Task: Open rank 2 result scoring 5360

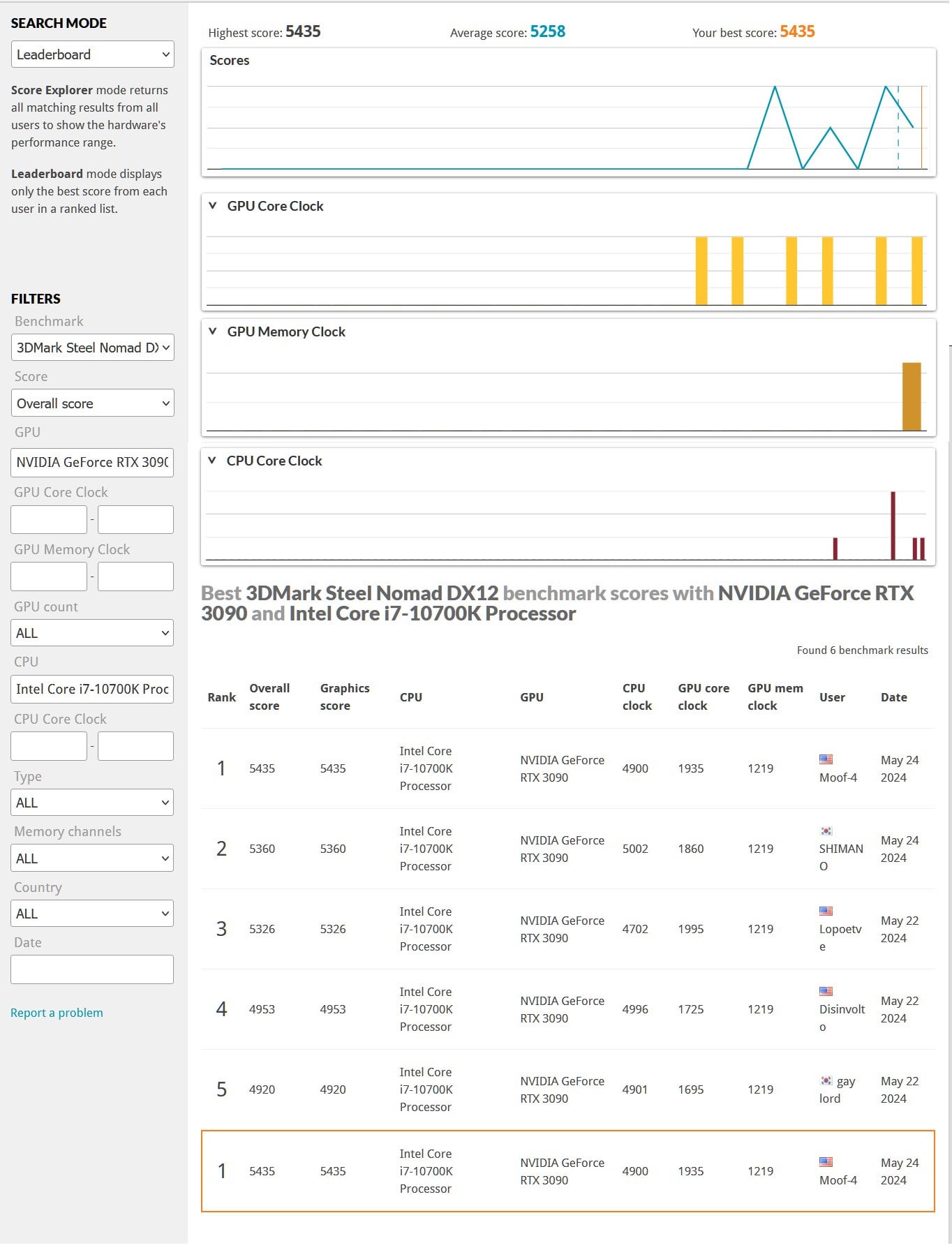Action: 567,849
